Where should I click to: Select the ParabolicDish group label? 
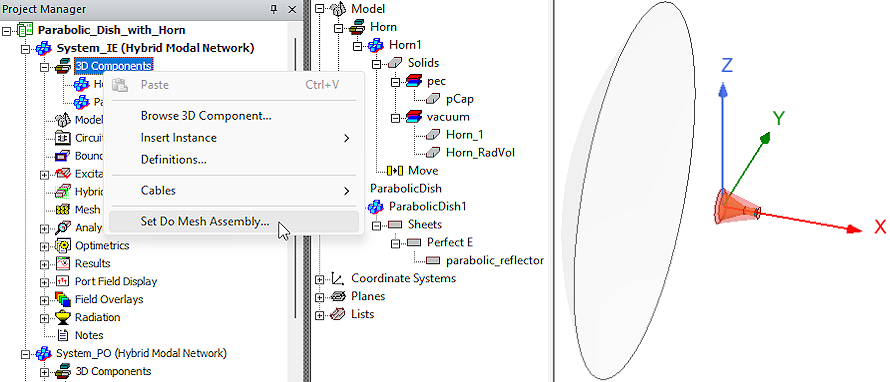[x=406, y=188]
